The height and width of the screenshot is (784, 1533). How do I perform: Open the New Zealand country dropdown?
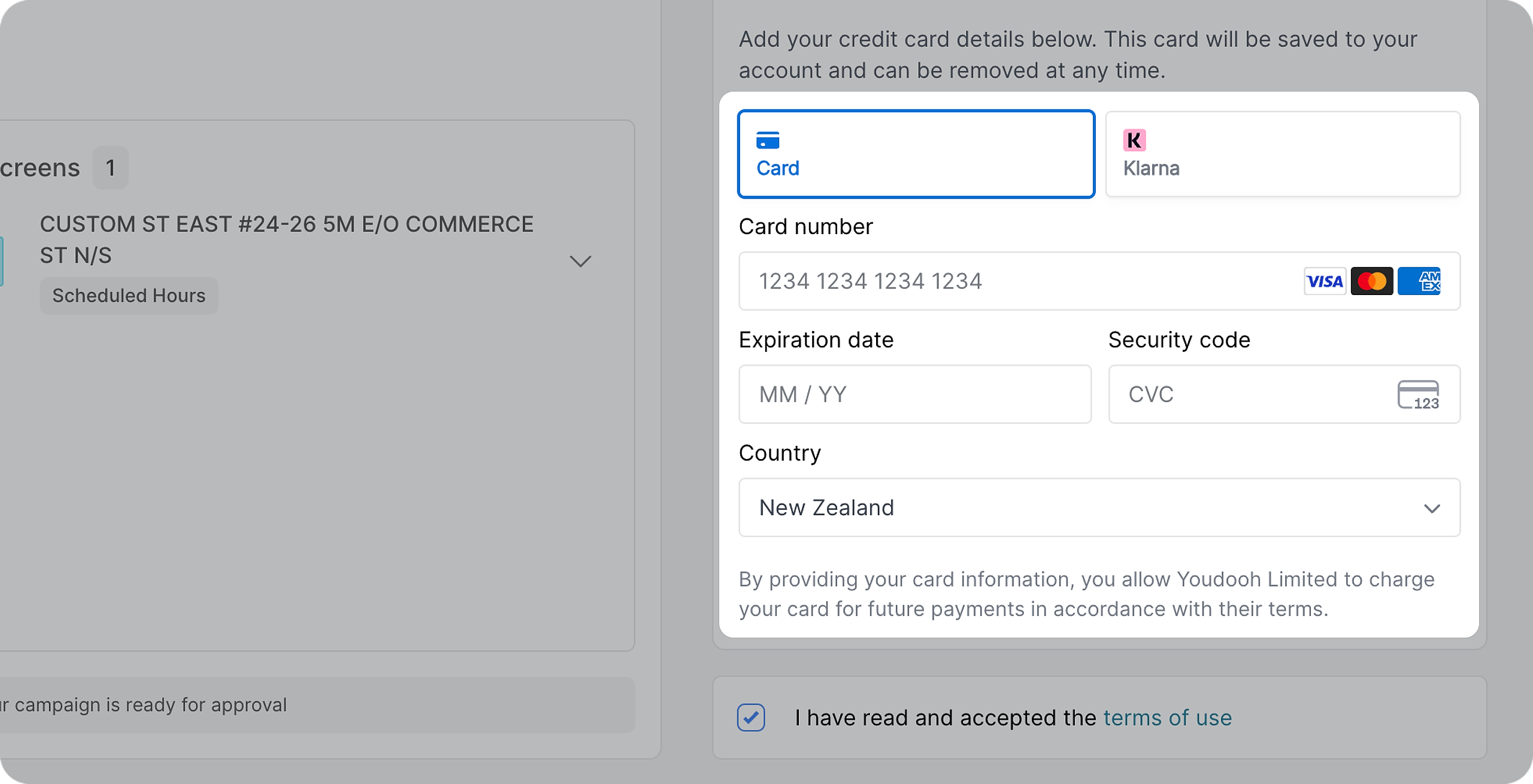pos(1078,508)
